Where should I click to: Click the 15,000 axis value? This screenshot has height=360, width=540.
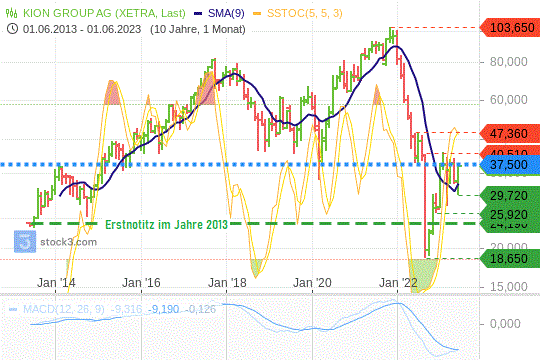[x=509, y=286]
